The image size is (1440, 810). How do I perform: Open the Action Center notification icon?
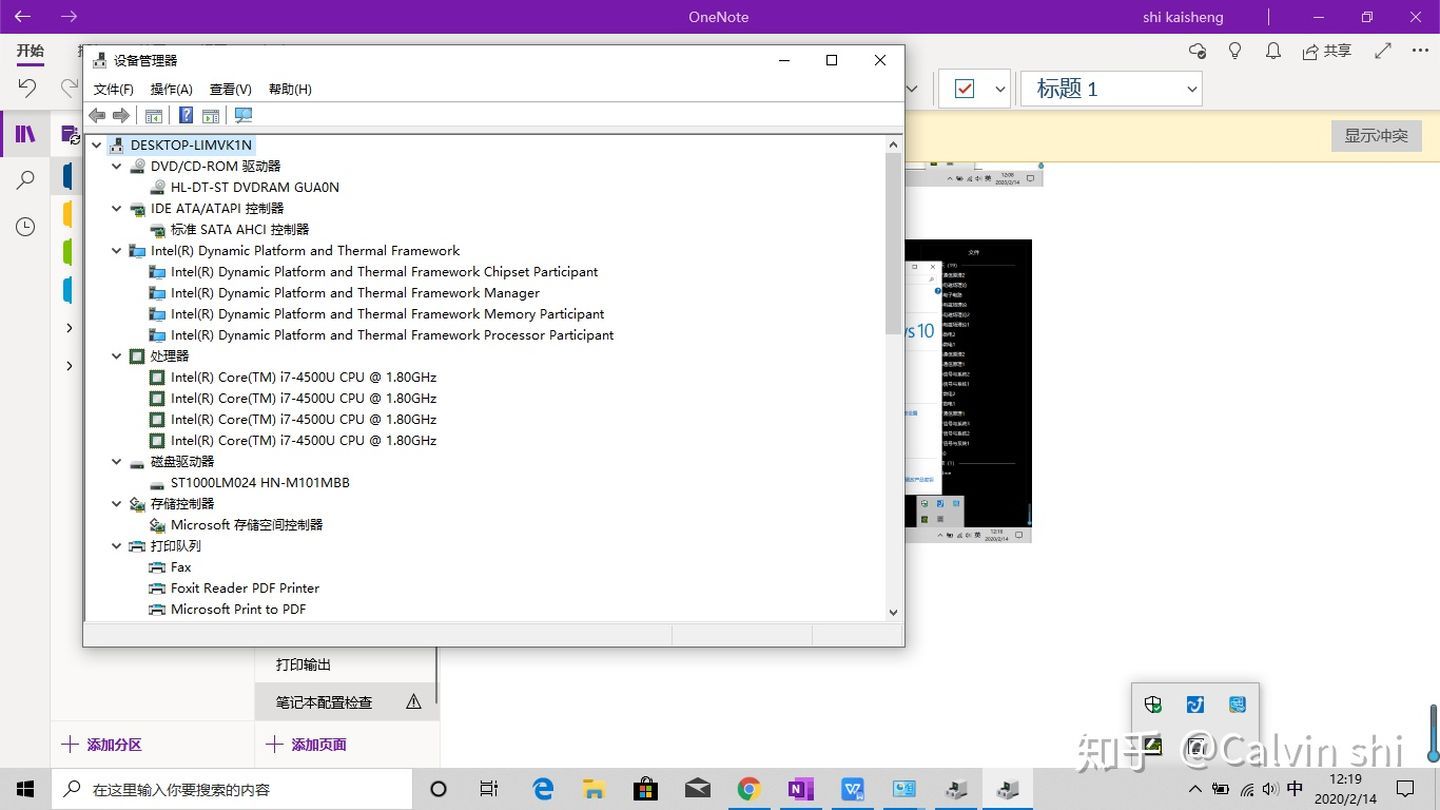click(x=1405, y=789)
